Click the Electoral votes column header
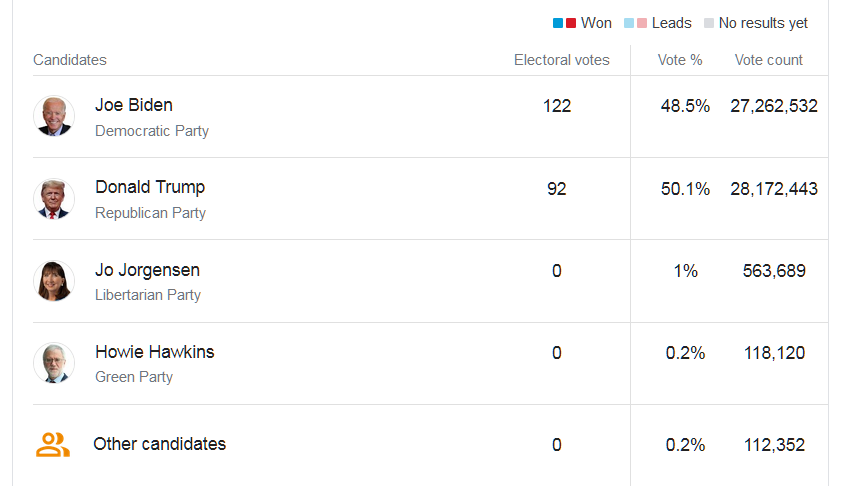This screenshot has width=849, height=486. point(561,60)
